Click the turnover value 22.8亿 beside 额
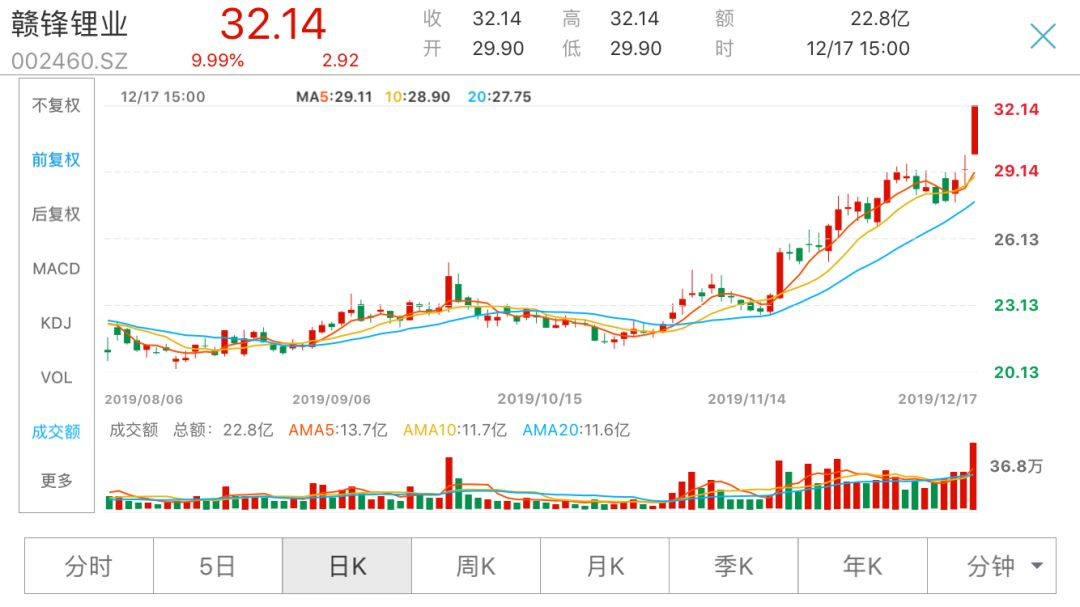Viewport: 1080px width, 607px height. 880,19
